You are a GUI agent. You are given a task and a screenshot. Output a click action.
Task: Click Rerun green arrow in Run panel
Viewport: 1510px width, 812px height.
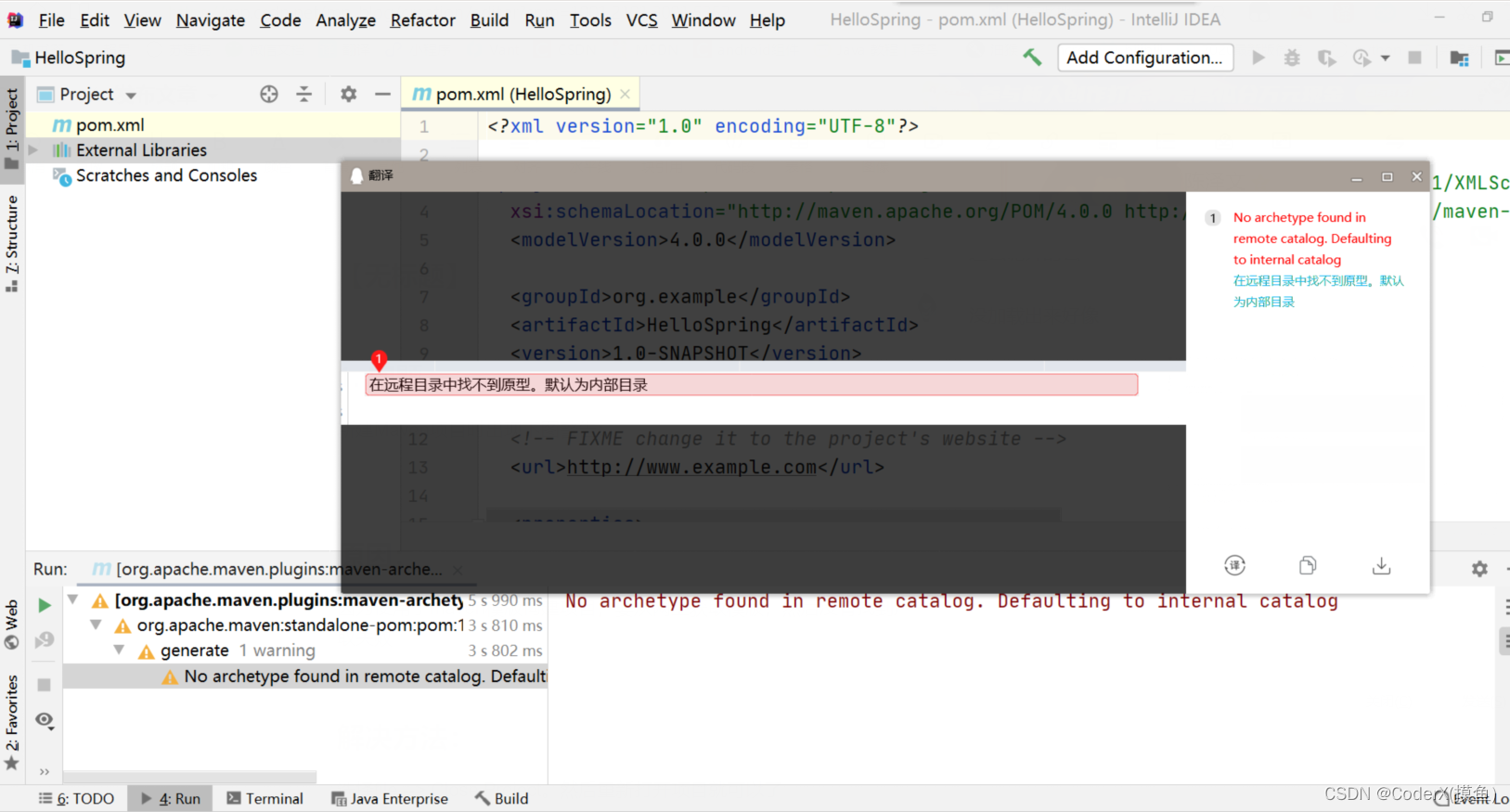[44, 605]
